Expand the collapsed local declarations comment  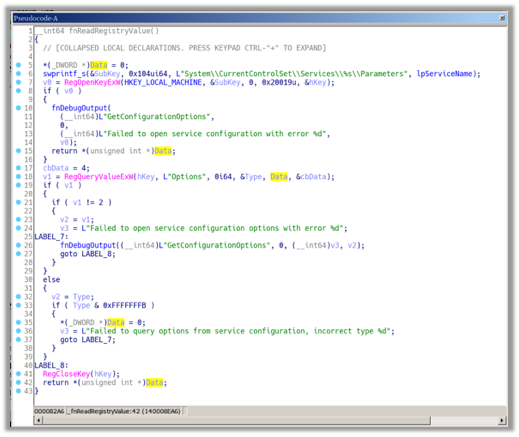pyautogui.click(x=184, y=48)
